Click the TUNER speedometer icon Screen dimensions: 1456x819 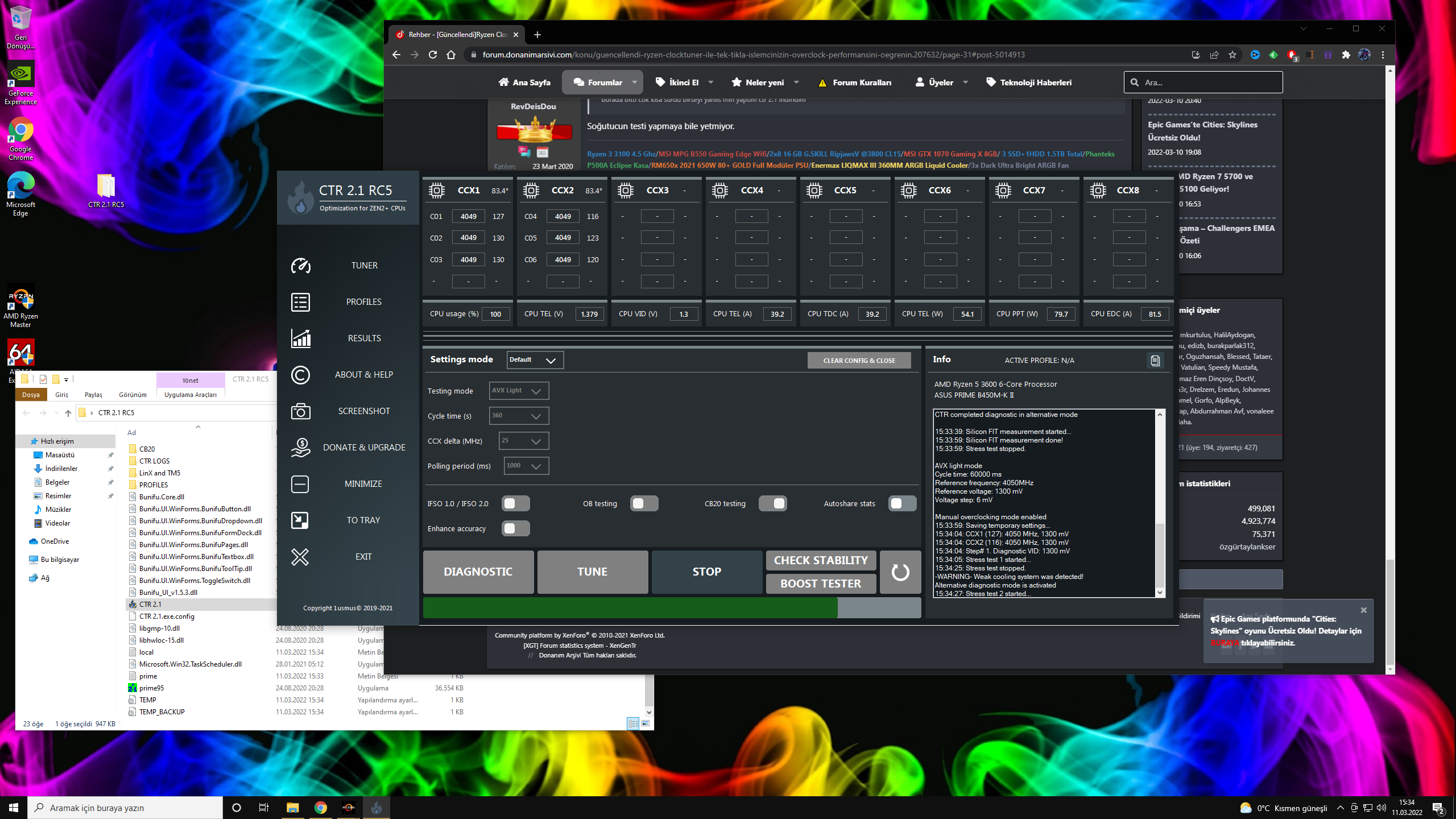coord(300,266)
